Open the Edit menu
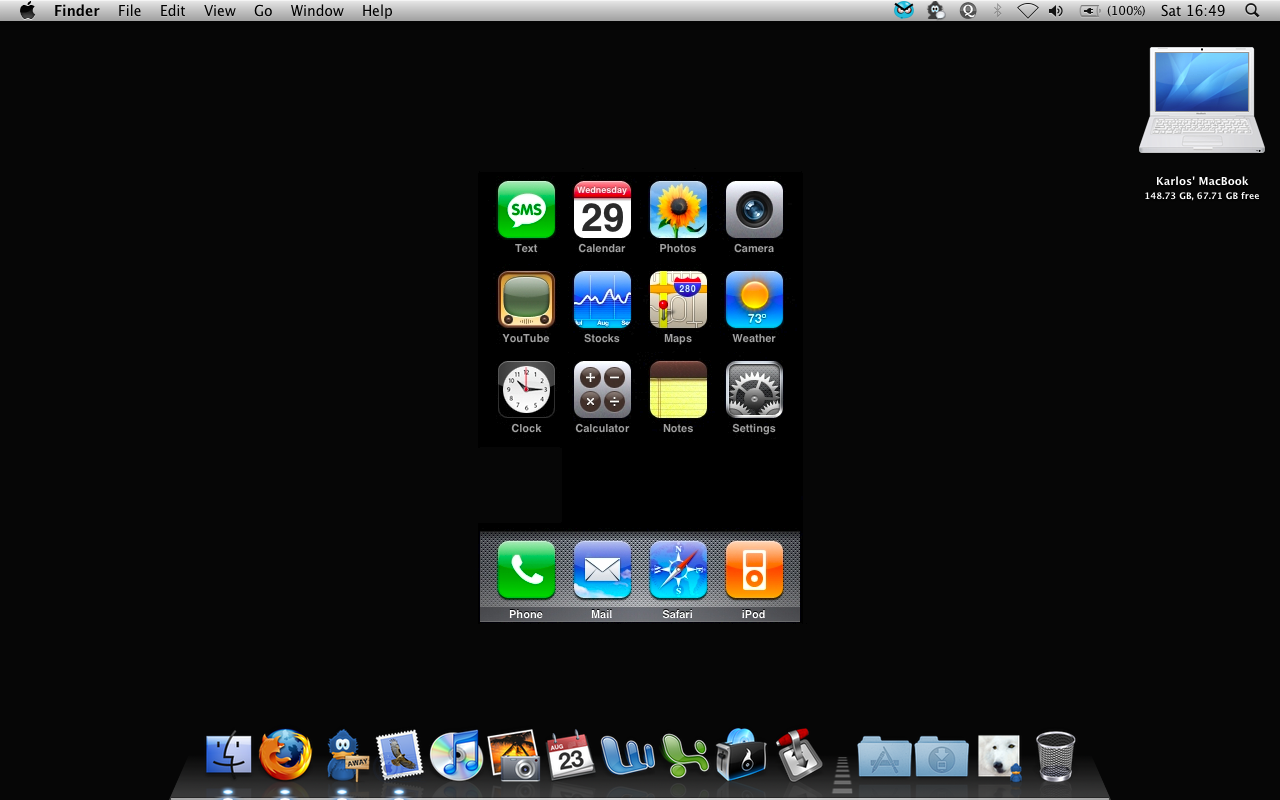Viewport: 1280px width, 800px height. [x=173, y=10]
